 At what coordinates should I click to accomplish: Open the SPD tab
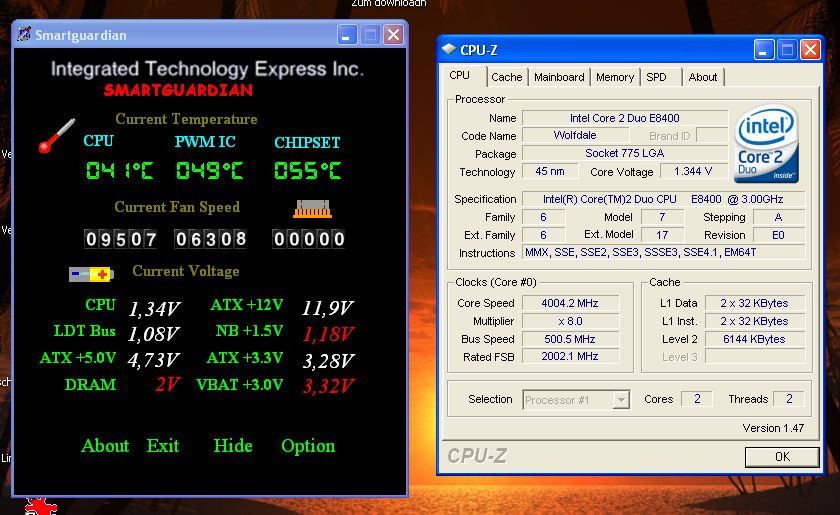(657, 77)
